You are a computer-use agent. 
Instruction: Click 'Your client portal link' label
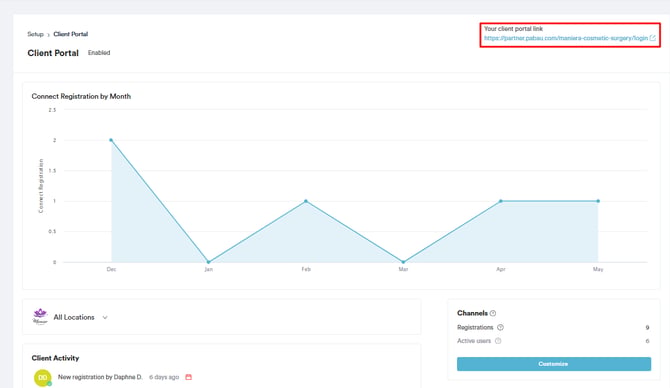(513, 29)
